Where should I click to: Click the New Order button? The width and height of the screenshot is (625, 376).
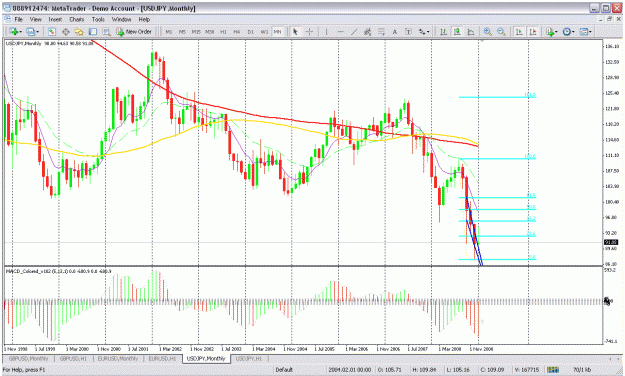[134, 31]
